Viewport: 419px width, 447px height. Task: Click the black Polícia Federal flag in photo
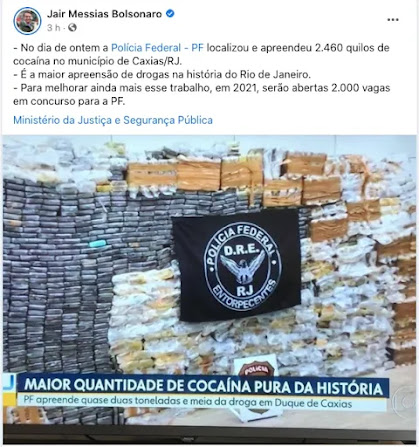237,266
